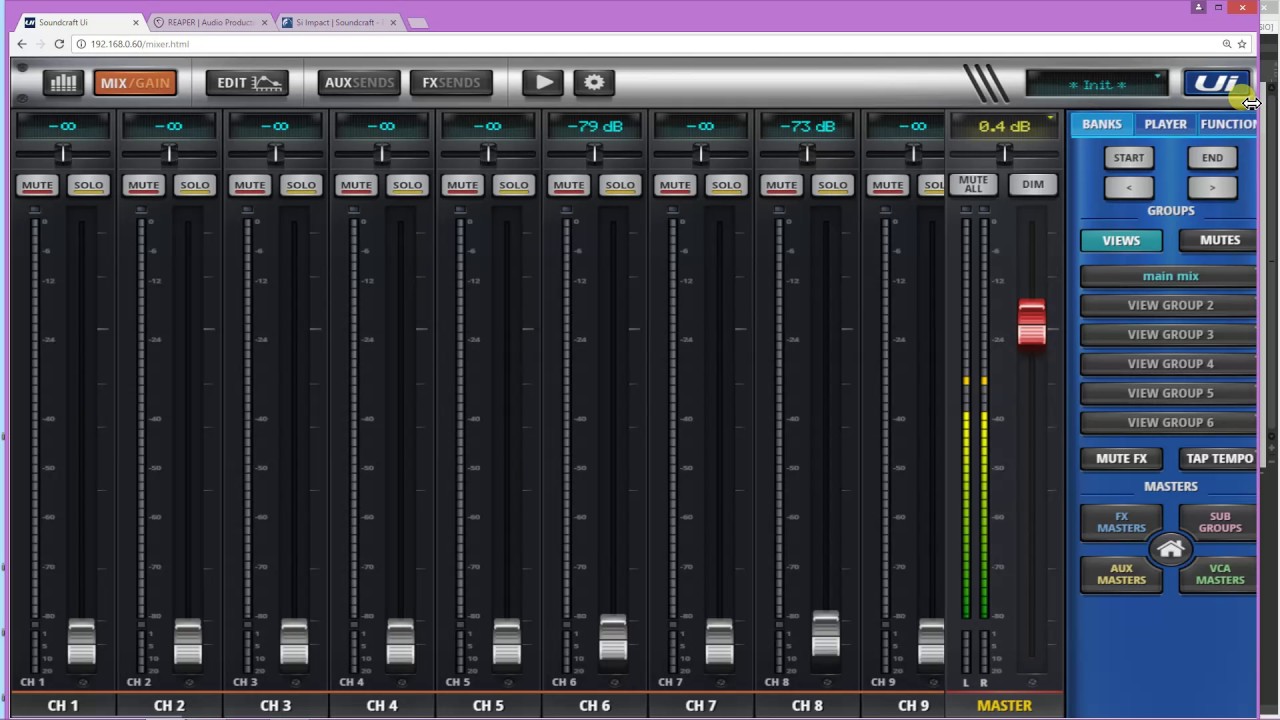This screenshot has height=720, width=1280.
Task: Solo channel CH 5
Action: [x=514, y=185]
